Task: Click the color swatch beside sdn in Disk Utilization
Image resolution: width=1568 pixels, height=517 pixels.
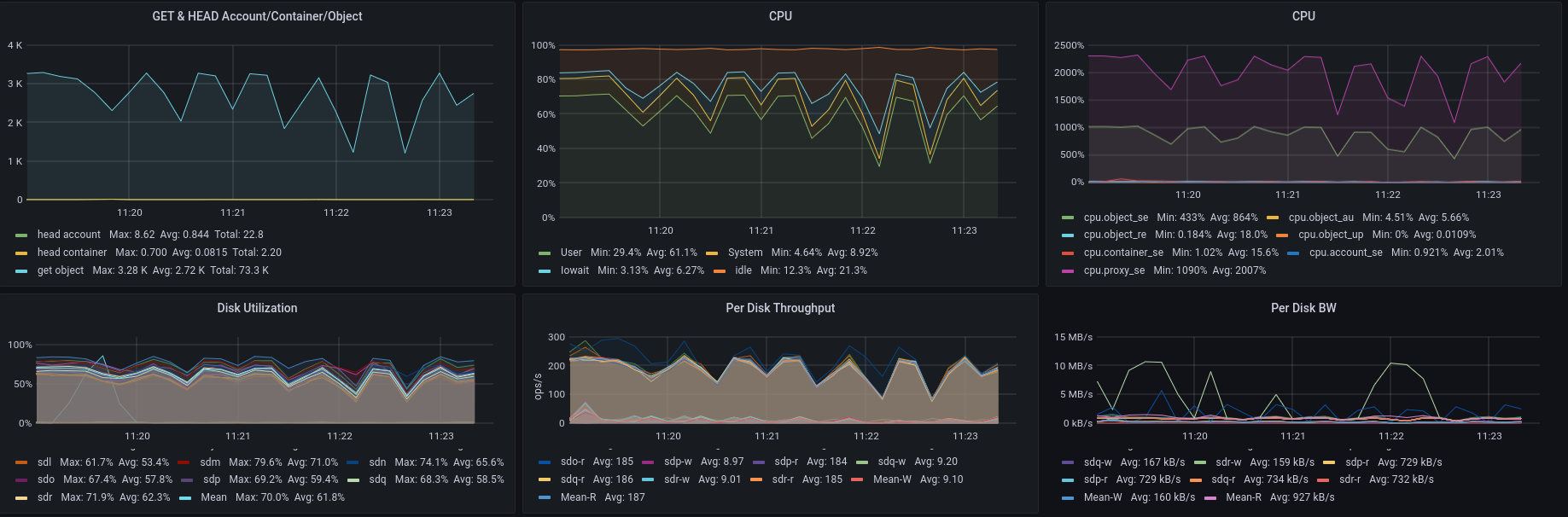Action: 353,462
